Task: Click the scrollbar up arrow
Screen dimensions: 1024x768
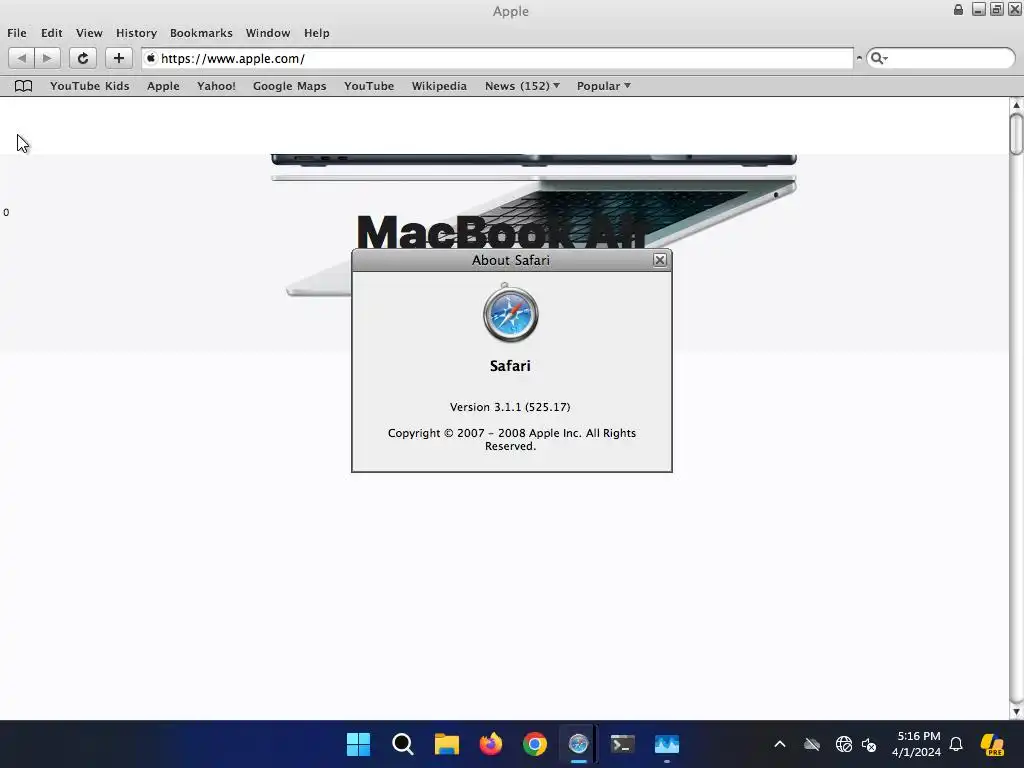Action: tap(1016, 104)
